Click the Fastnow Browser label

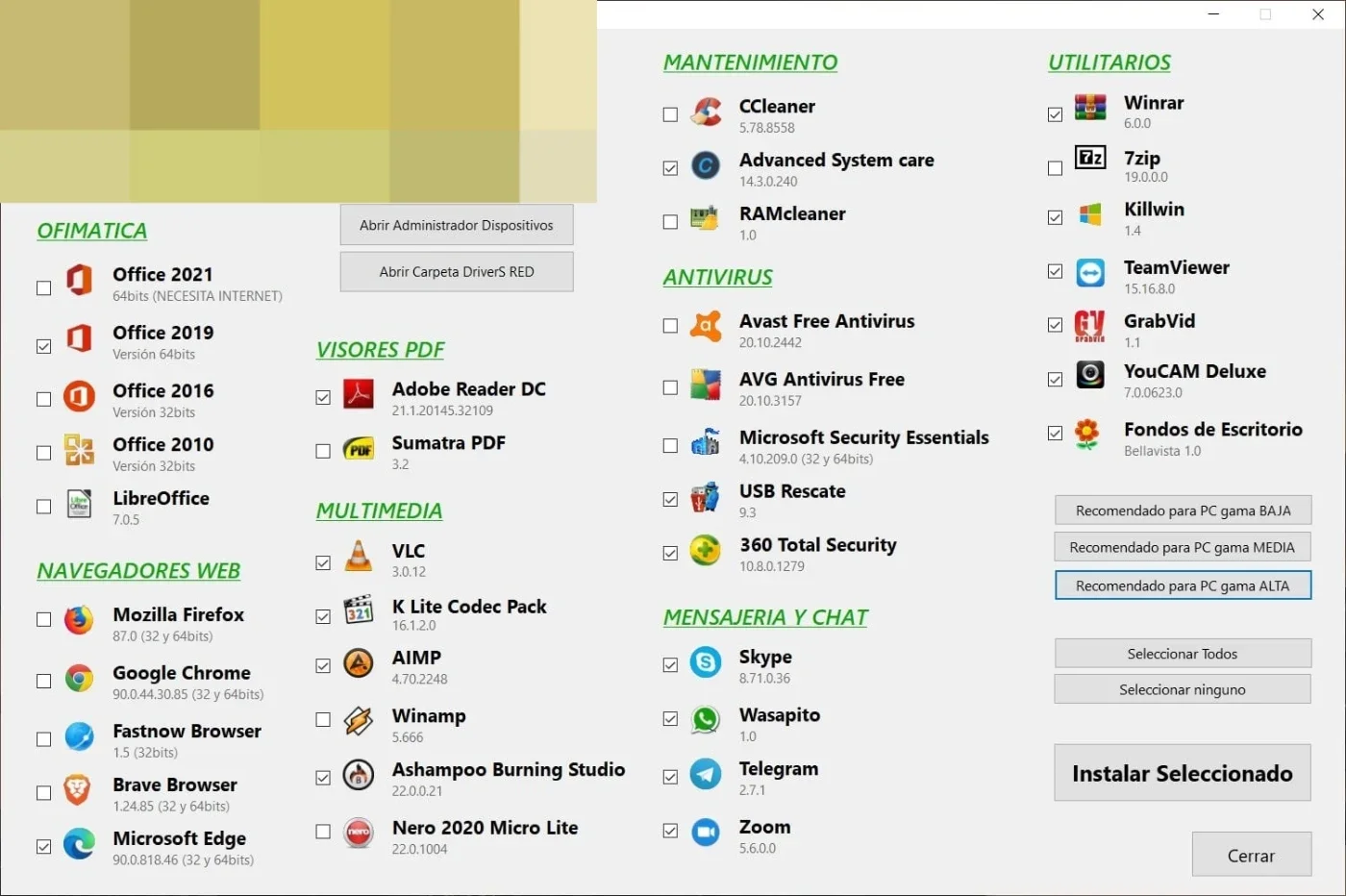click(x=187, y=732)
